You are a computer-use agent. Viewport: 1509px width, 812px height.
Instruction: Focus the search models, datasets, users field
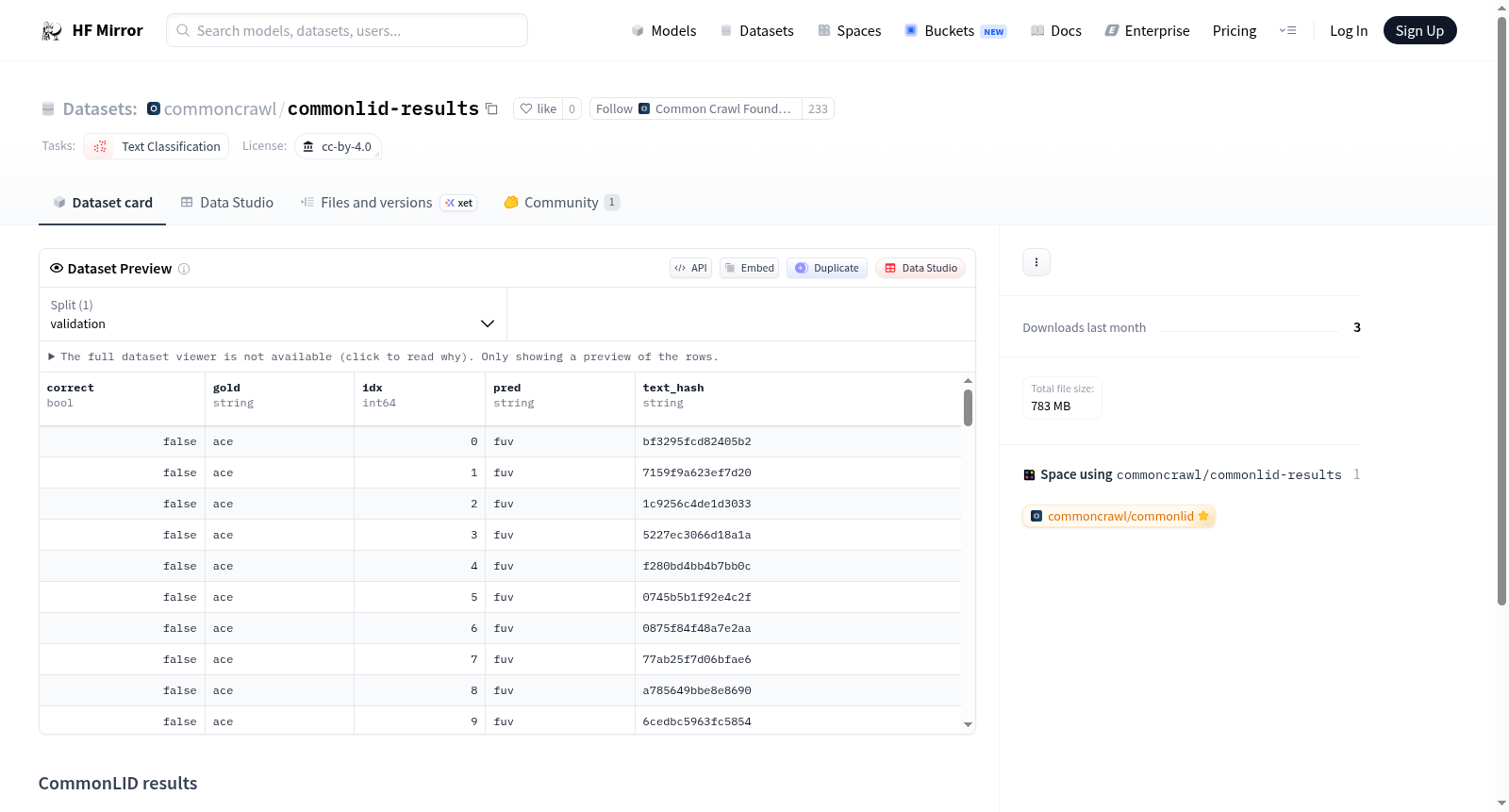coord(347,30)
